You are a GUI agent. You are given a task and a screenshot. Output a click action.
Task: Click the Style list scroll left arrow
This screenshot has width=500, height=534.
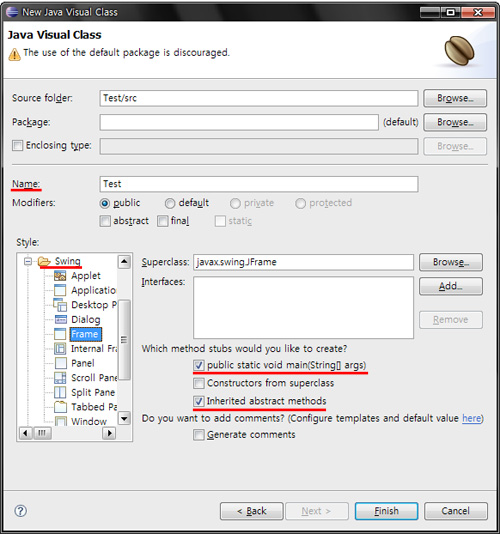pos(25,433)
